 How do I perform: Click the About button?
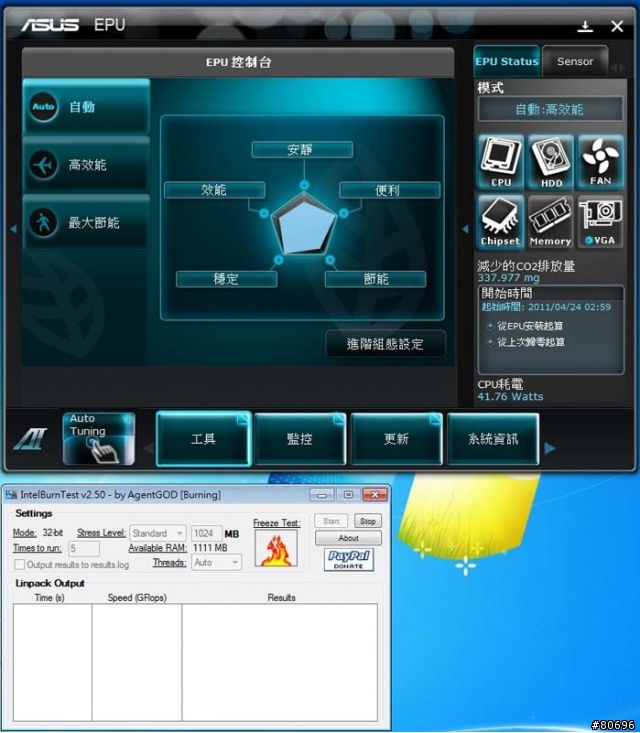coord(348,538)
